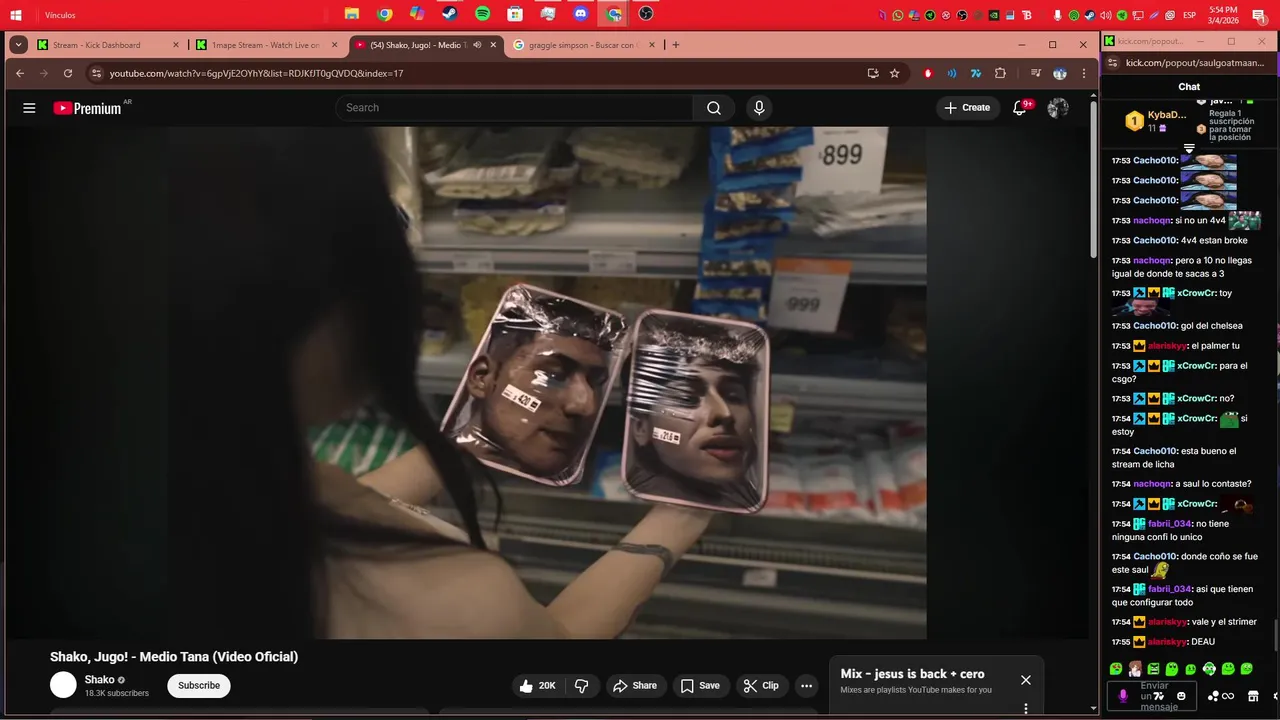Mute the audio-playing YouTube tab speaker
Viewport: 1280px width, 720px height.
(x=477, y=45)
